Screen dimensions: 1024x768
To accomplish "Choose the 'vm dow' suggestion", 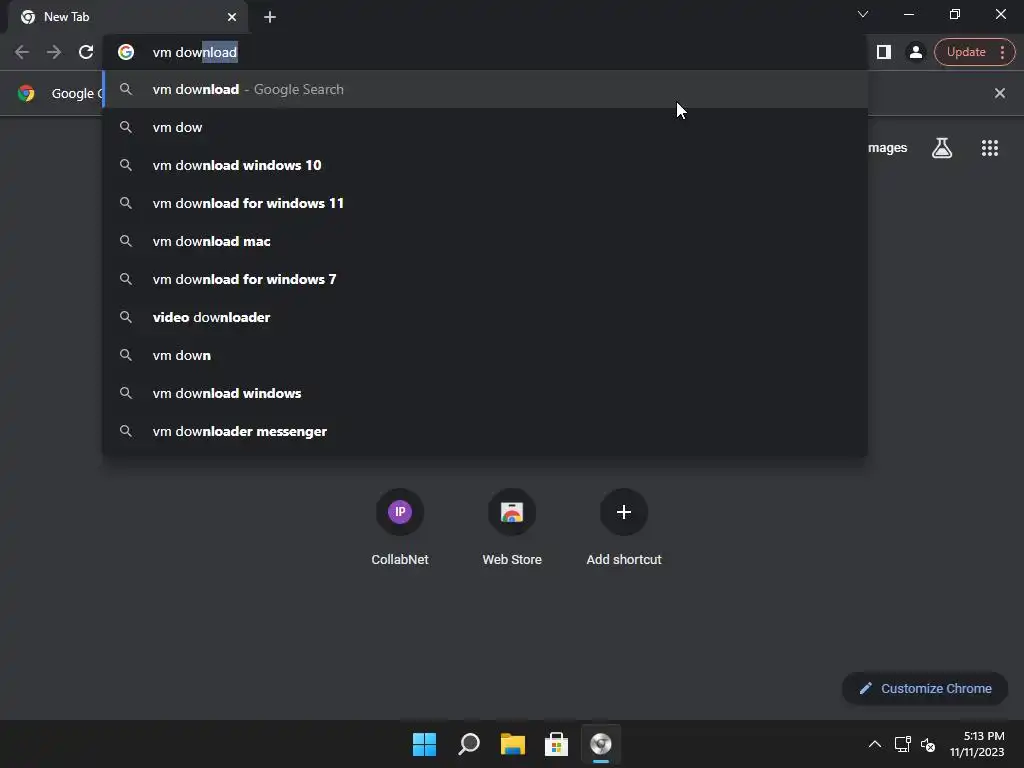I will [x=485, y=127].
